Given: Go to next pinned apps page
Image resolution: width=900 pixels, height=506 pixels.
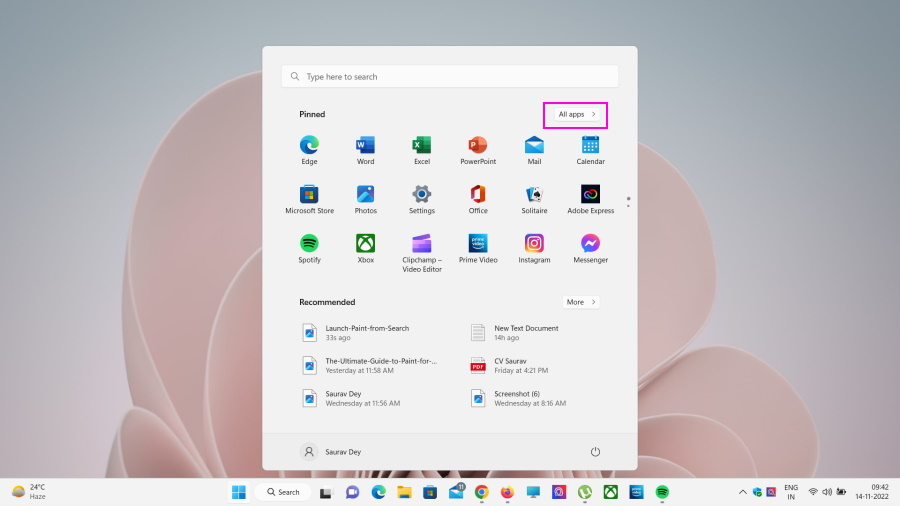Looking at the screenshot, I should (x=628, y=205).
